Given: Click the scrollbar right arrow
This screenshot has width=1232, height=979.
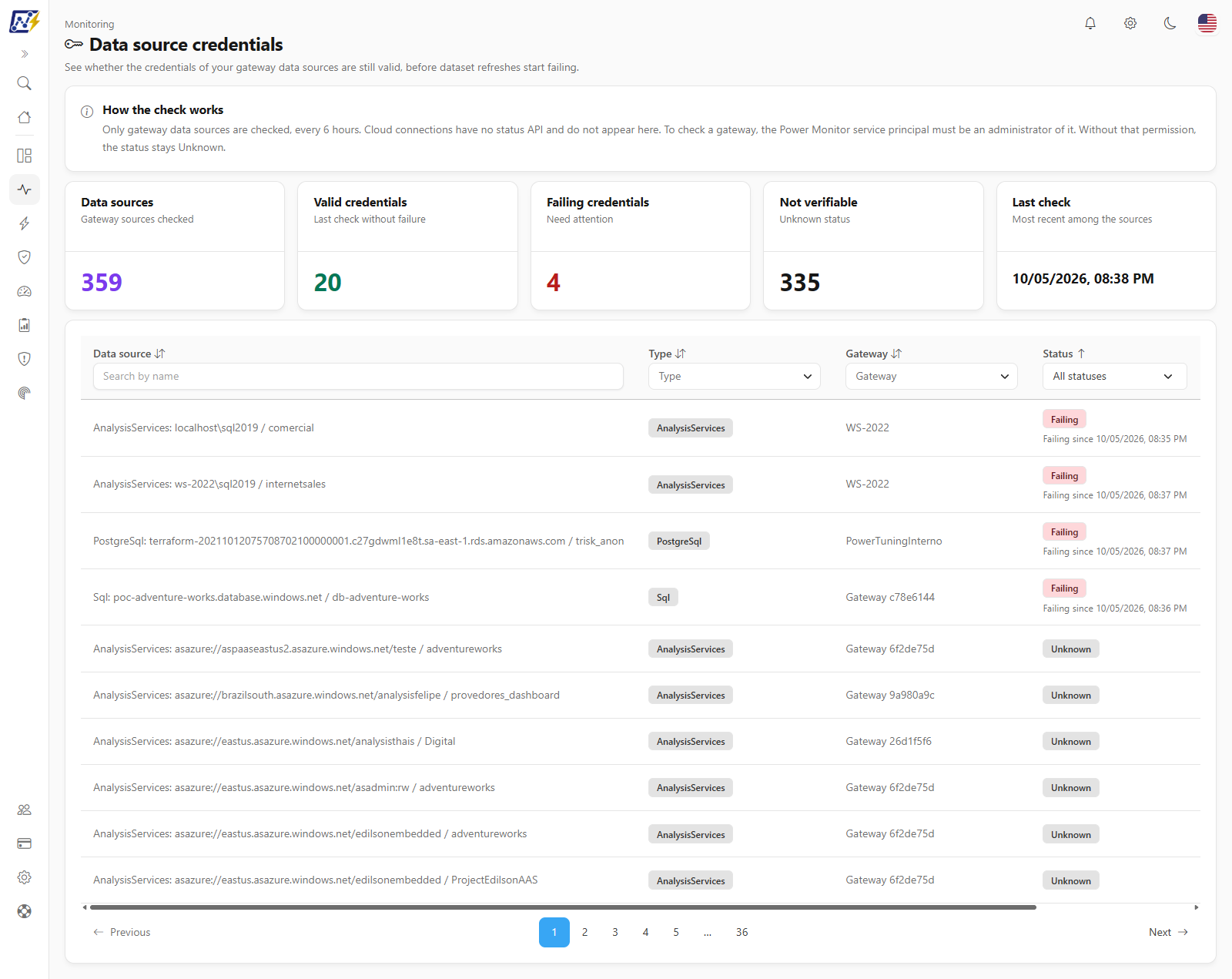Looking at the screenshot, I should coord(1197,907).
